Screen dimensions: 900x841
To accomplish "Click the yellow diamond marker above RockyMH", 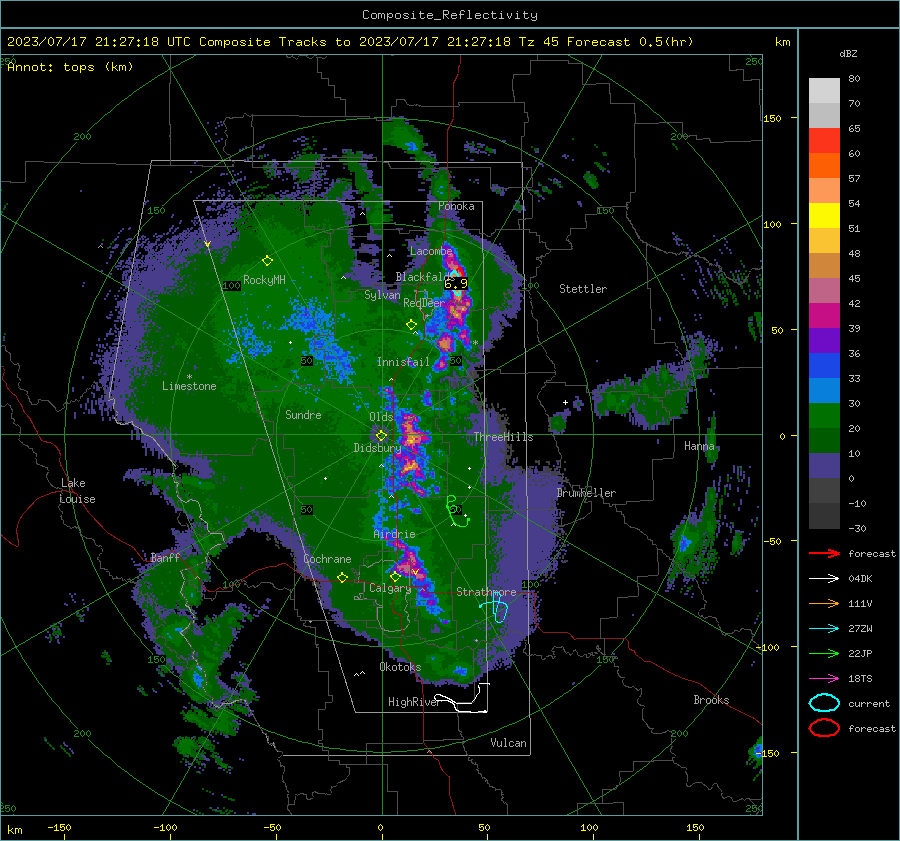I will [267, 261].
